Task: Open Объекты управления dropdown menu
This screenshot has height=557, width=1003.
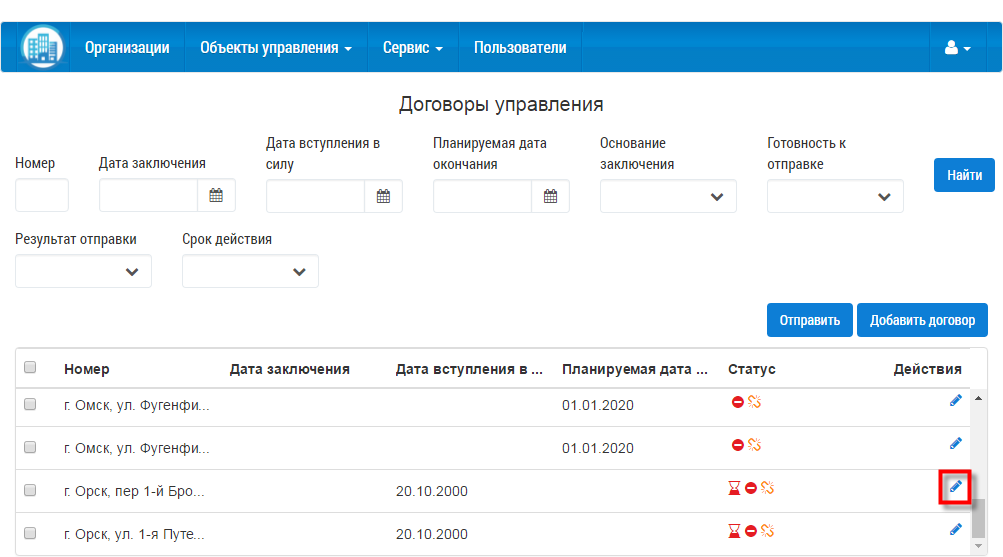Action: pyautogui.click(x=276, y=47)
